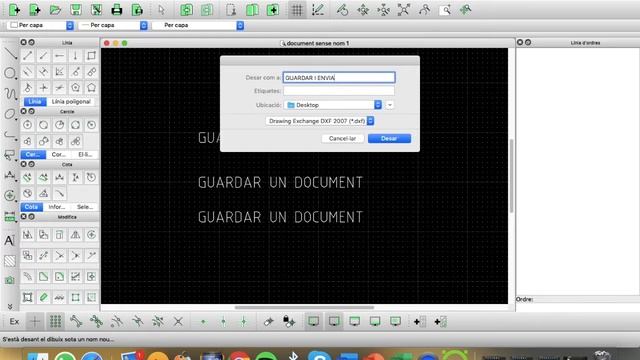This screenshot has height=360, width=640.
Task: Click the Desar button to save
Action: [x=389, y=138]
